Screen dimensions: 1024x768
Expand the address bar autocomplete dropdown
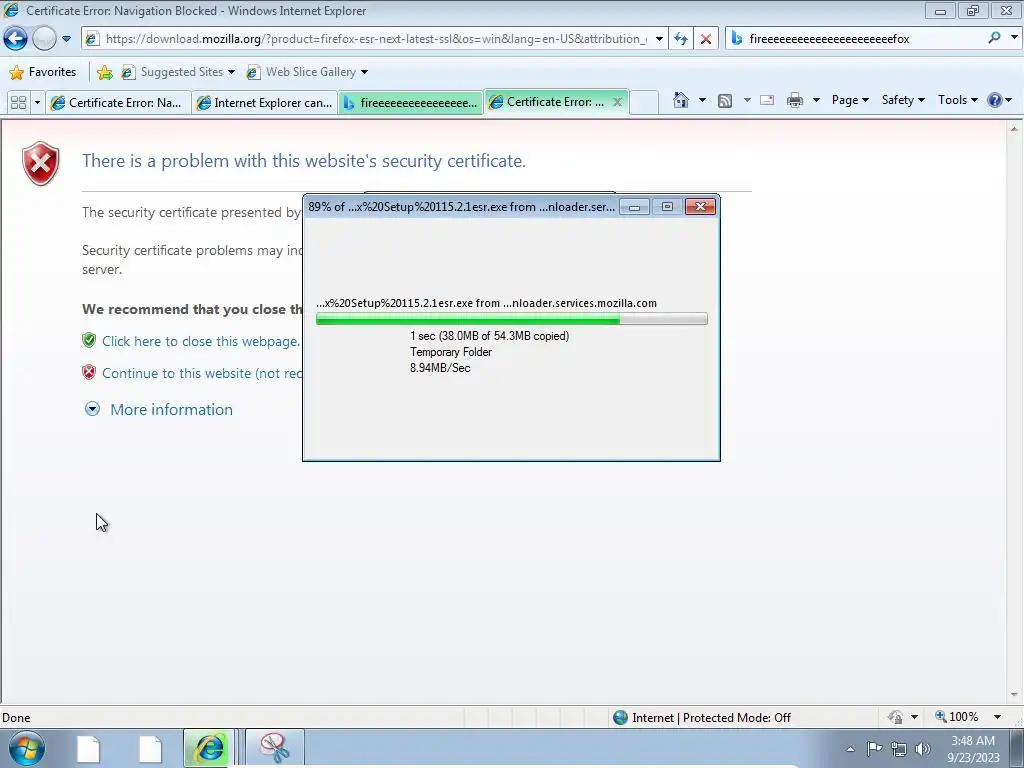point(659,39)
